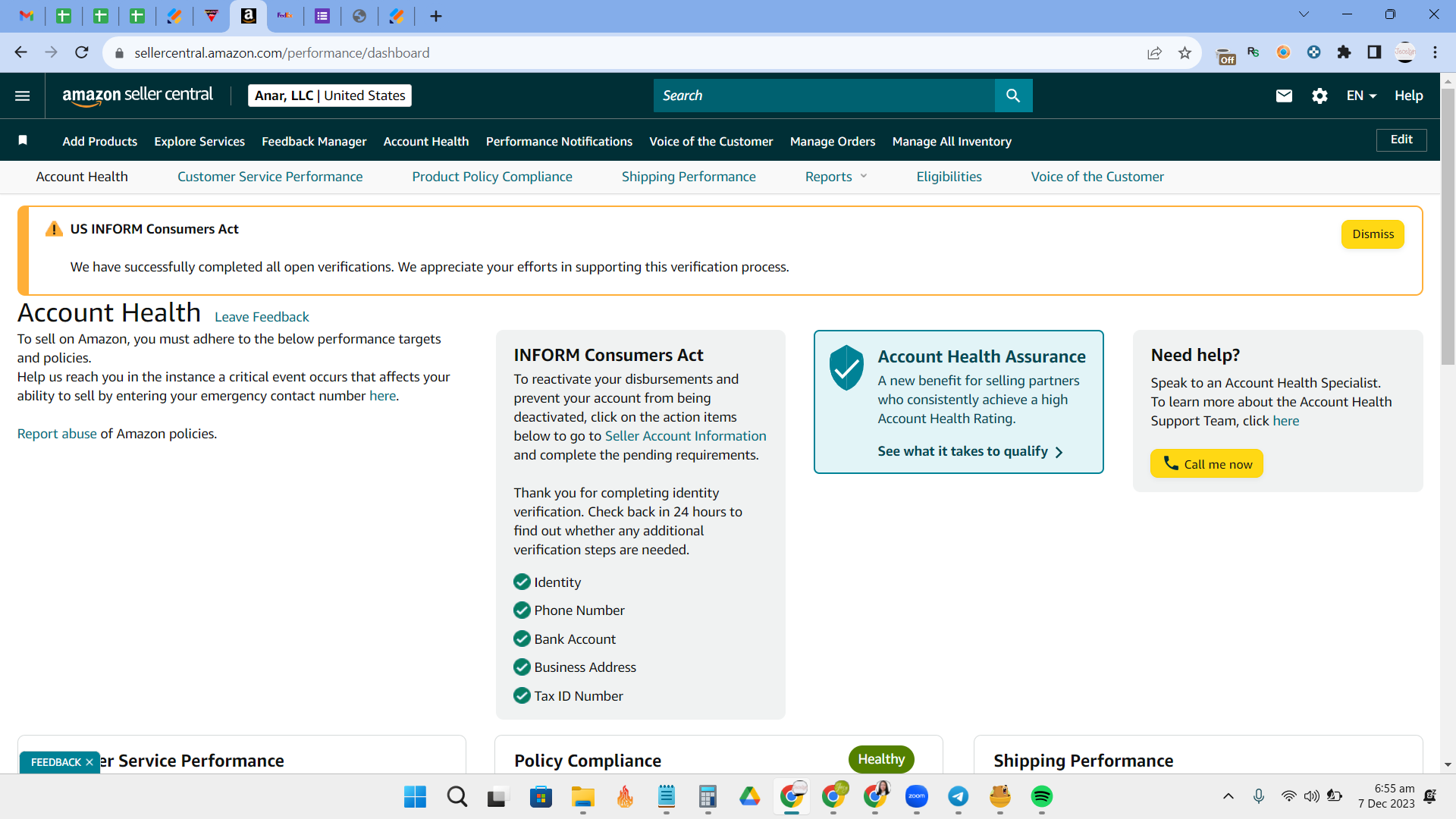
Task: Open Microsoft Store from the taskbar
Action: coord(541,796)
